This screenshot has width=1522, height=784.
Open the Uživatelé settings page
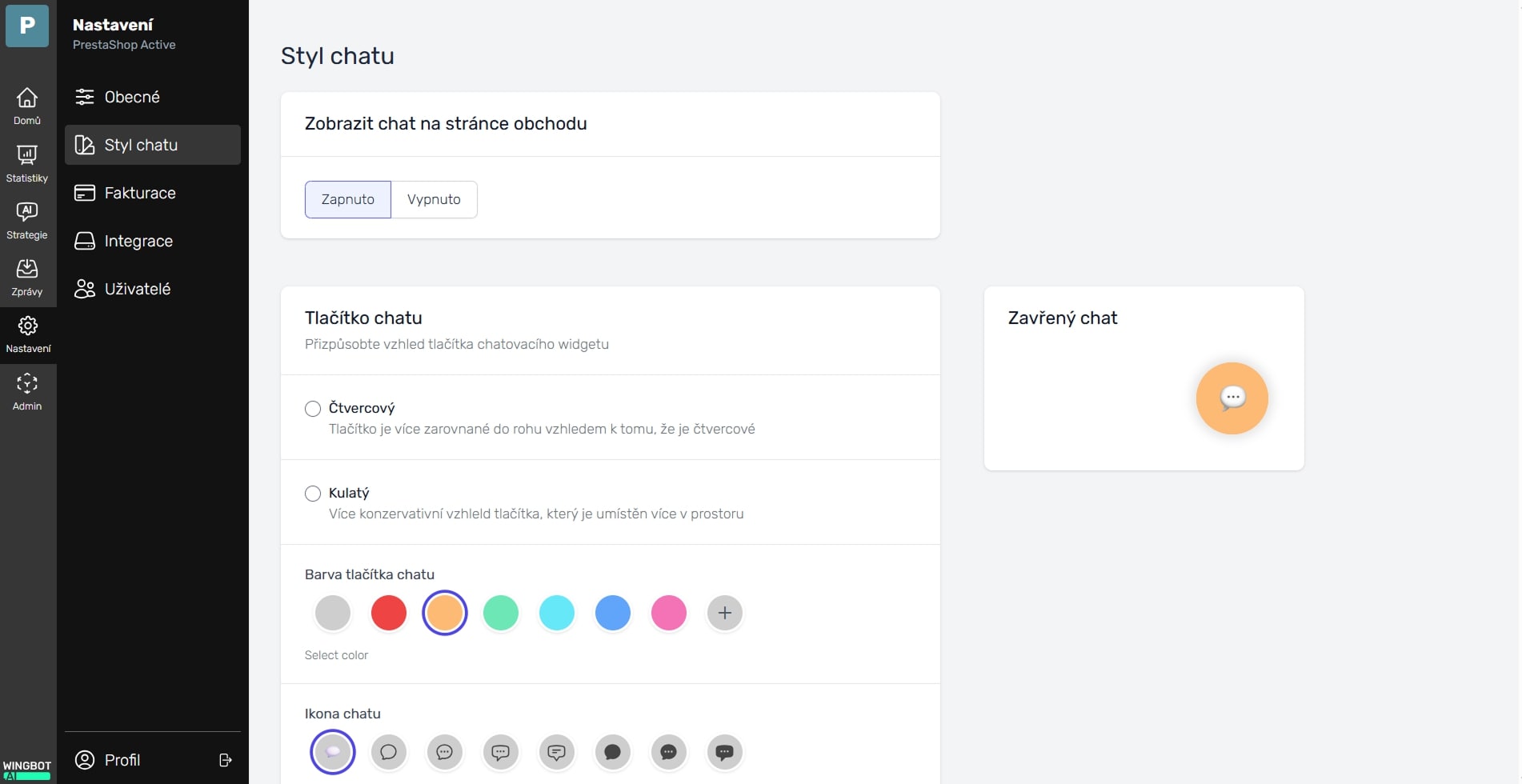(138, 289)
